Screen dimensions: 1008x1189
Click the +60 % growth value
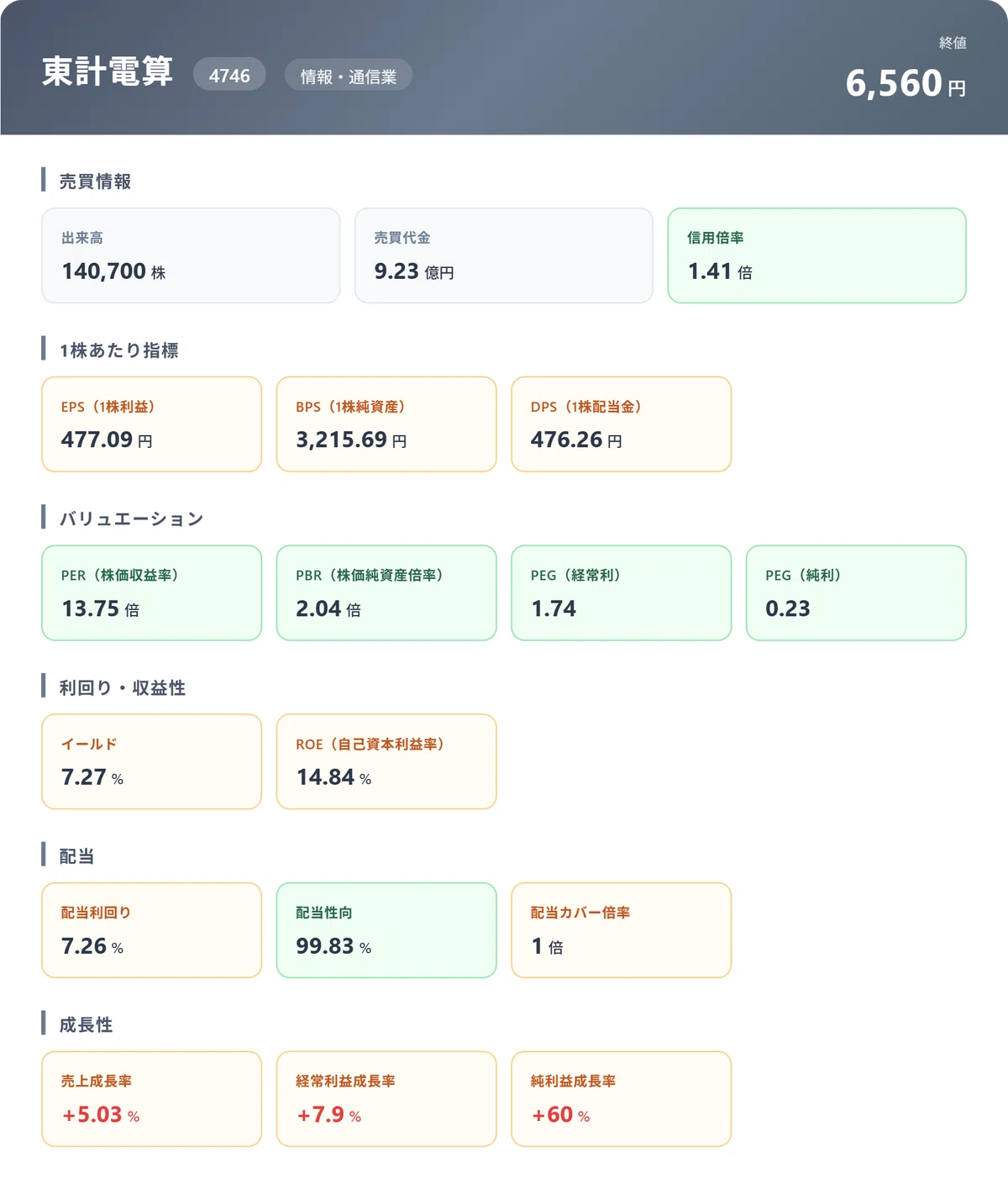tap(560, 1115)
